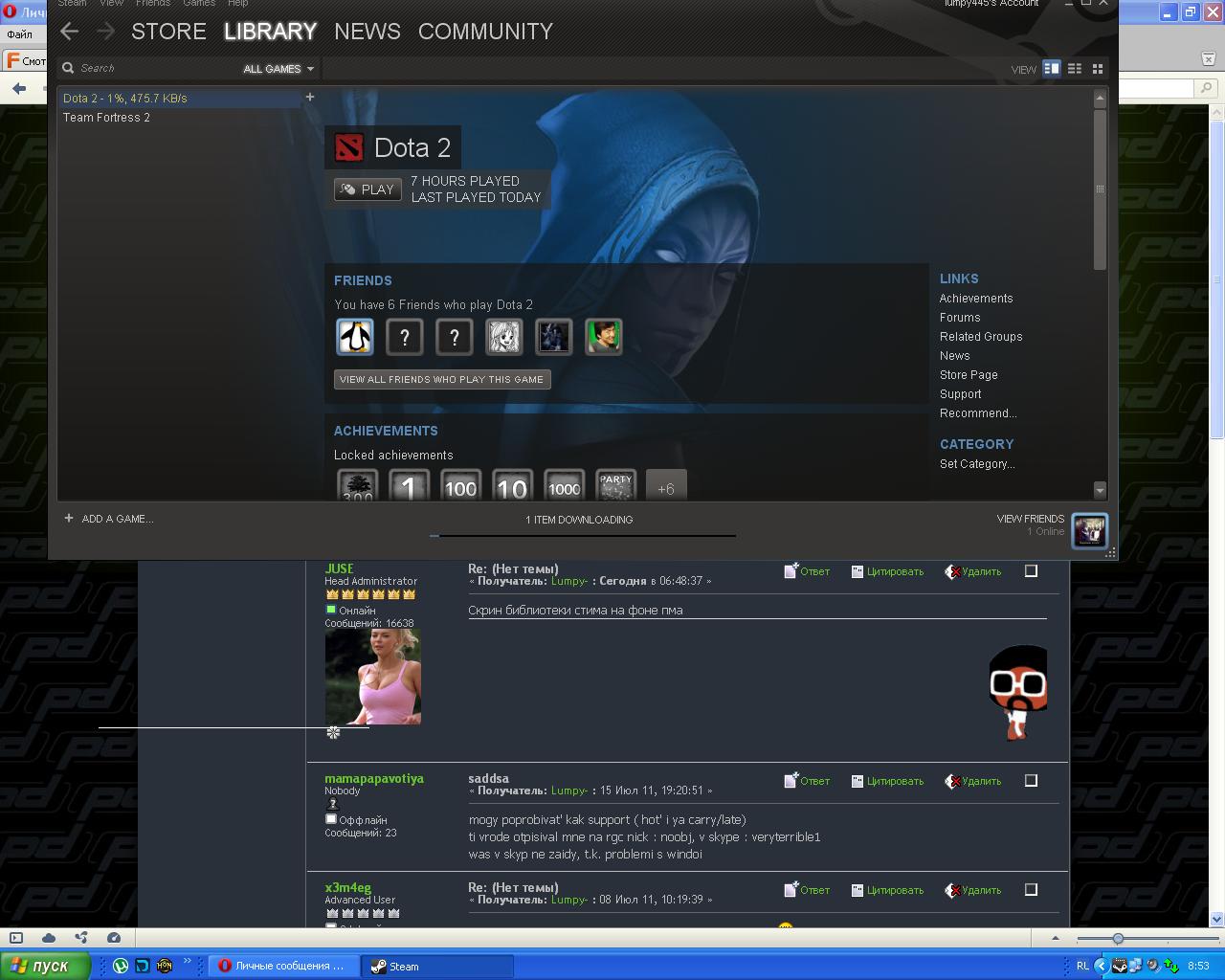This screenshot has width=1225, height=980.
Task: Go forward with the Steam forward arrow
Action: 105,32
